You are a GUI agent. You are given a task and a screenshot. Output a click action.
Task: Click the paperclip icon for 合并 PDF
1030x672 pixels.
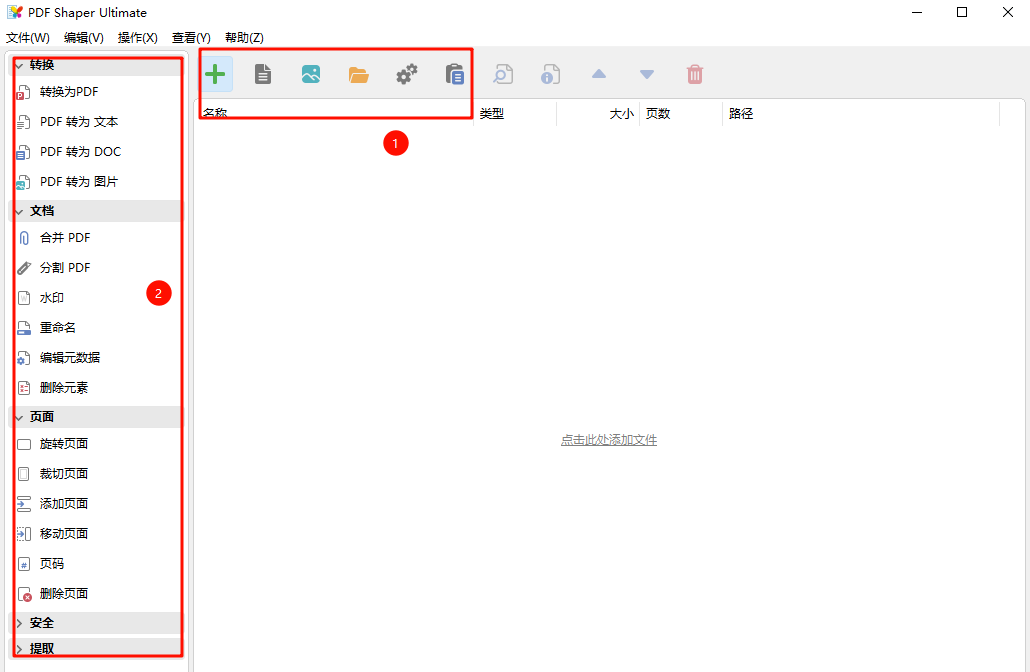(24, 238)
